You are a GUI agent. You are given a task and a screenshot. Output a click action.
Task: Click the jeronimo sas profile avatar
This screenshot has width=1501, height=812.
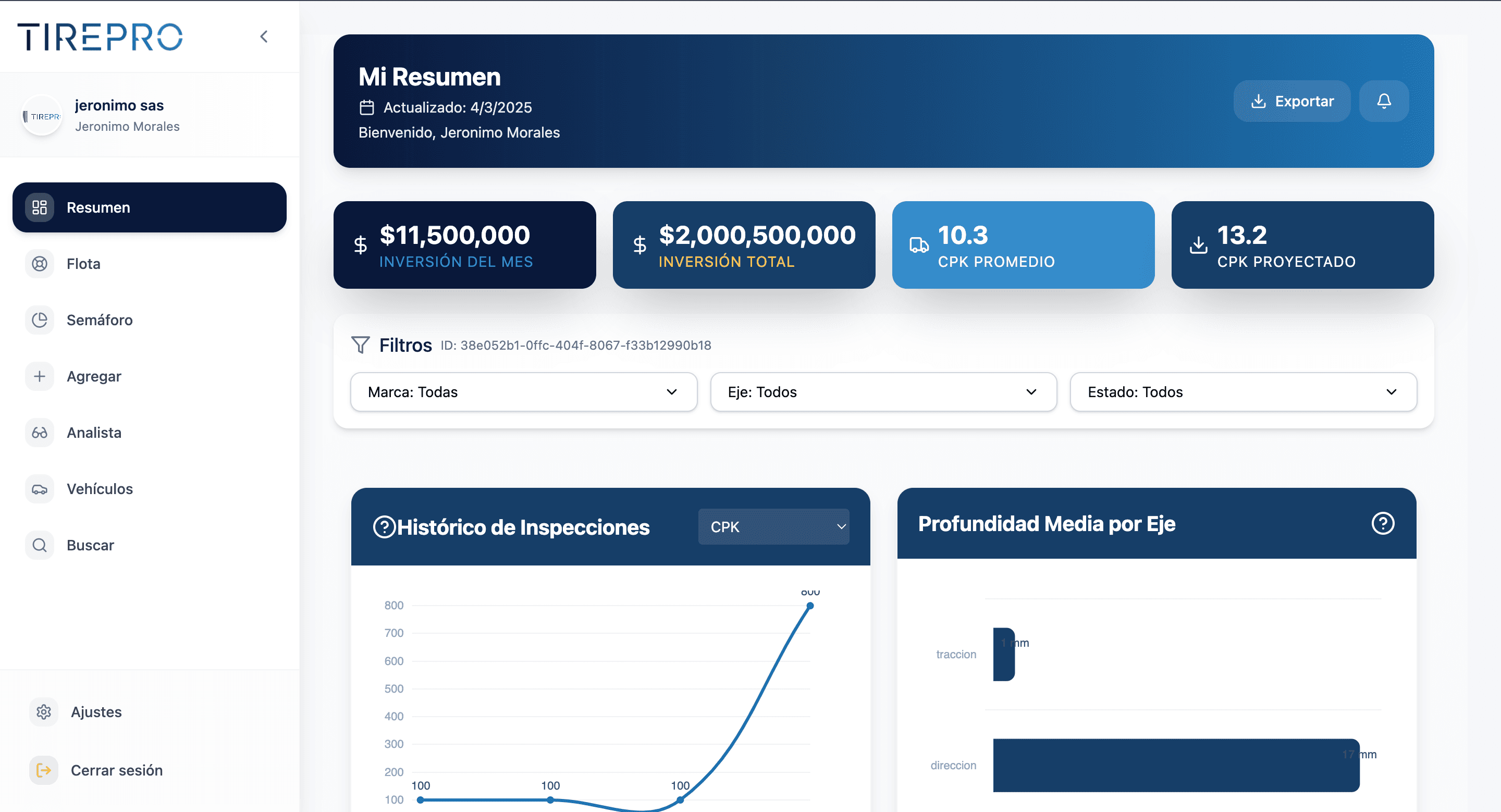(42, 116)
